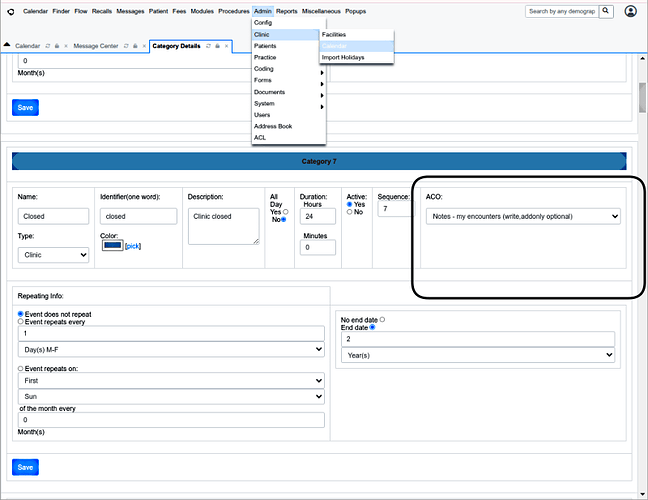Lock the Category Details tab

217,46
